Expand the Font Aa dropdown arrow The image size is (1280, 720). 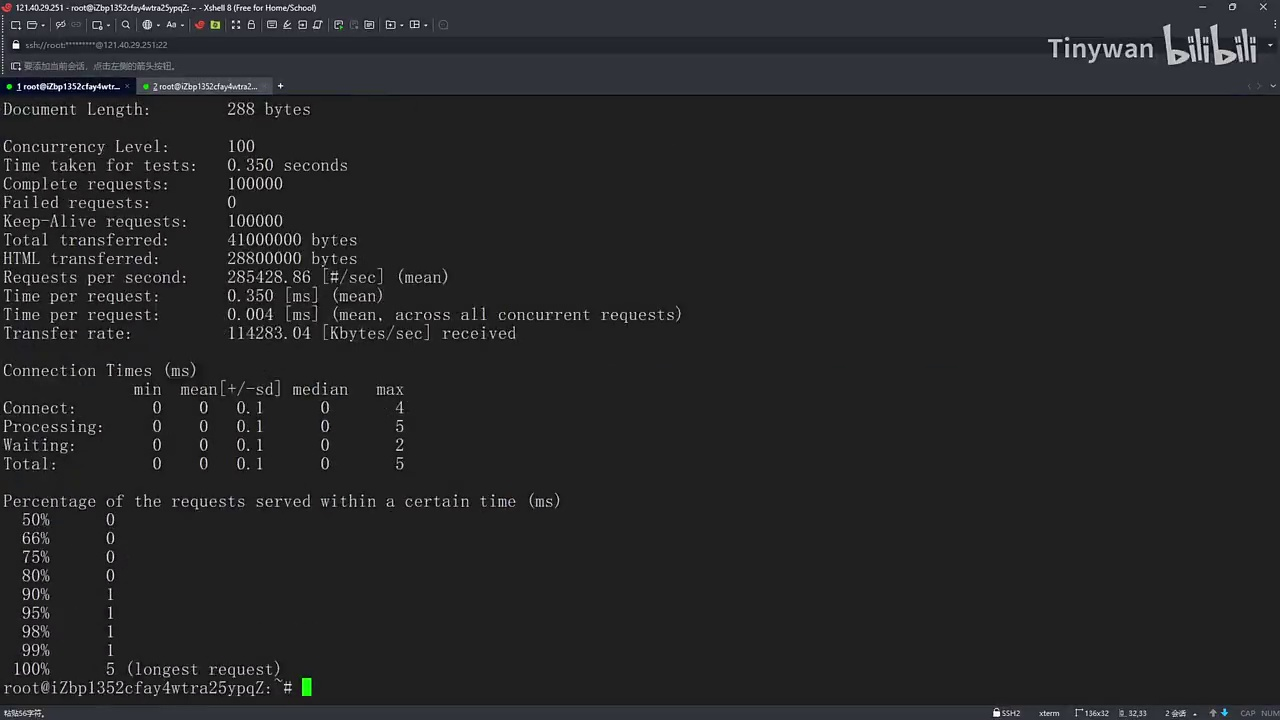pyautogui.click(x=182, y=25)
